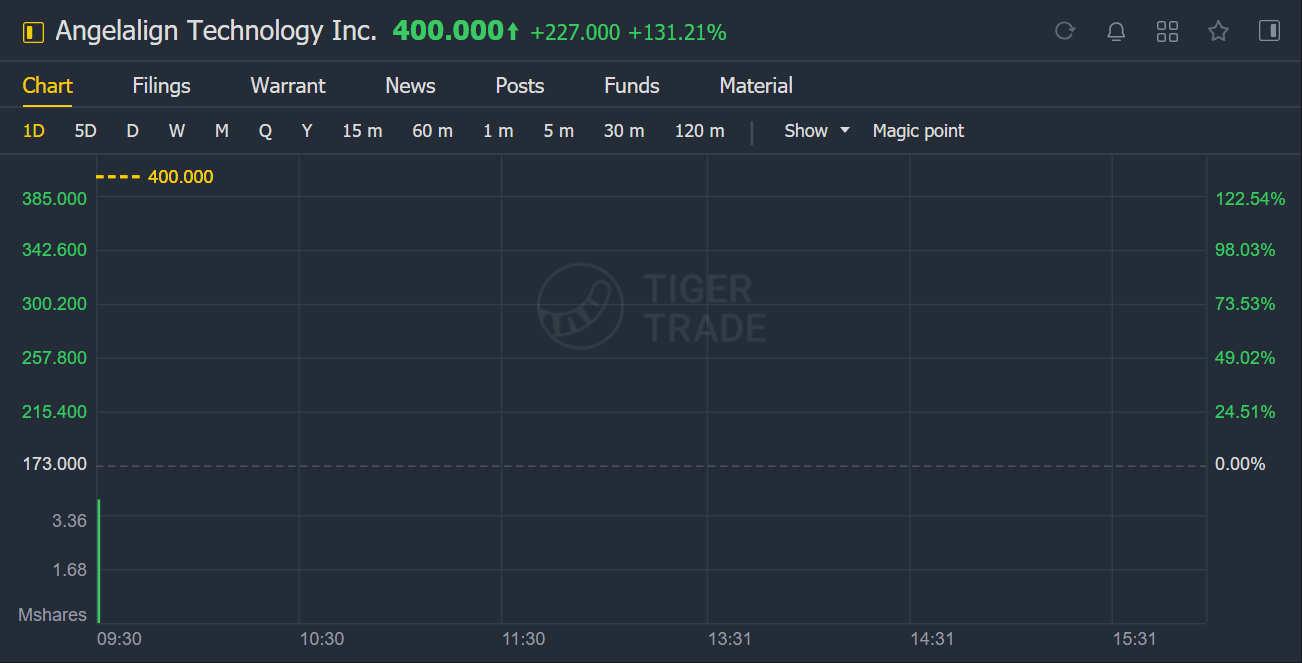Click the Magic point button
1302x663 pixels.
[918, 131]
